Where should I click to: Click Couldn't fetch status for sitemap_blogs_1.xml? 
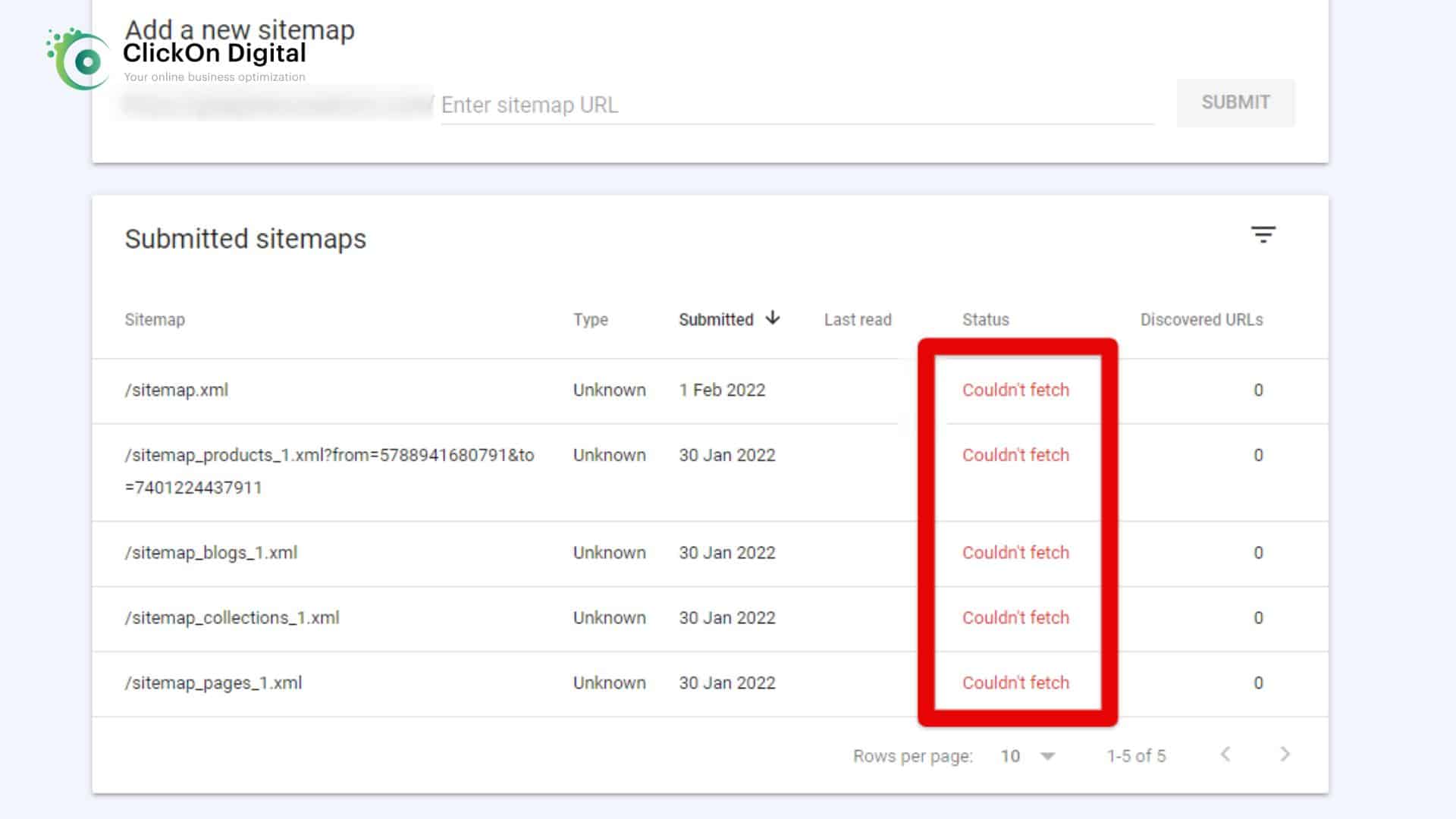tap(1015, 553)
